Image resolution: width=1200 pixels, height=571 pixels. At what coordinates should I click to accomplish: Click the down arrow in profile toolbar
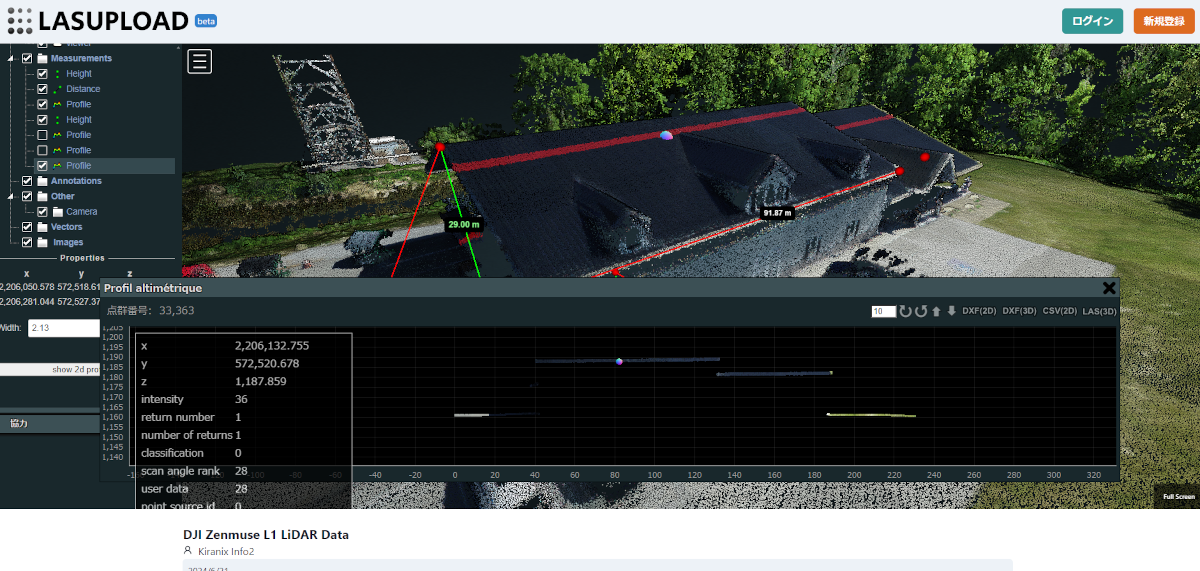(x=951, y=311)
